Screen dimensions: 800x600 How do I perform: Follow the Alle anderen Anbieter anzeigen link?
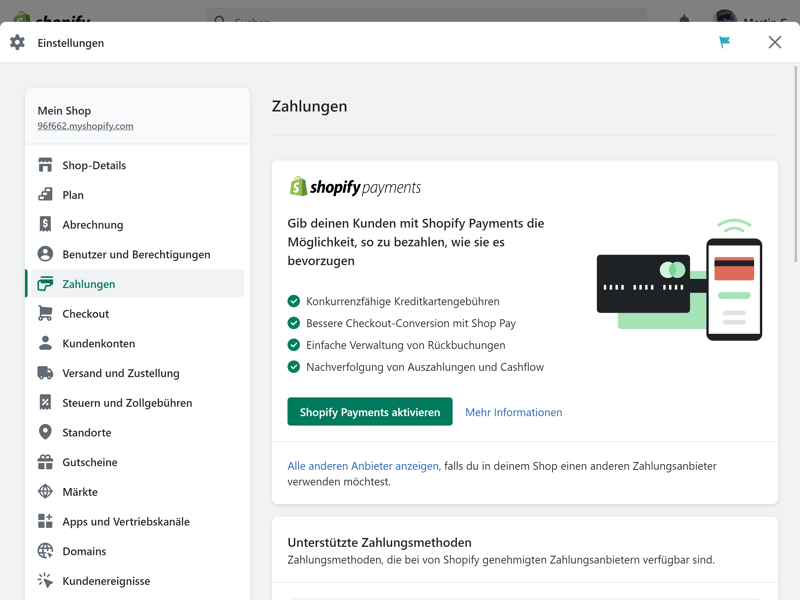363,466
